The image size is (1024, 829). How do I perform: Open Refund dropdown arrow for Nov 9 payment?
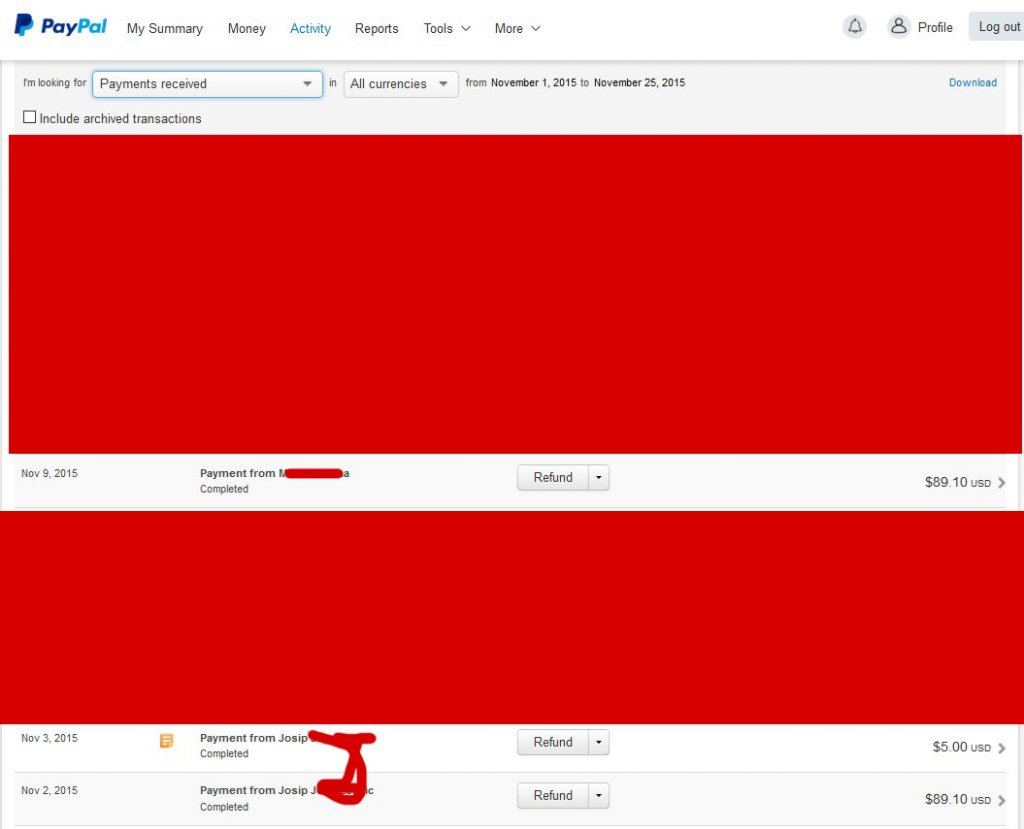[x=599, y=478]
